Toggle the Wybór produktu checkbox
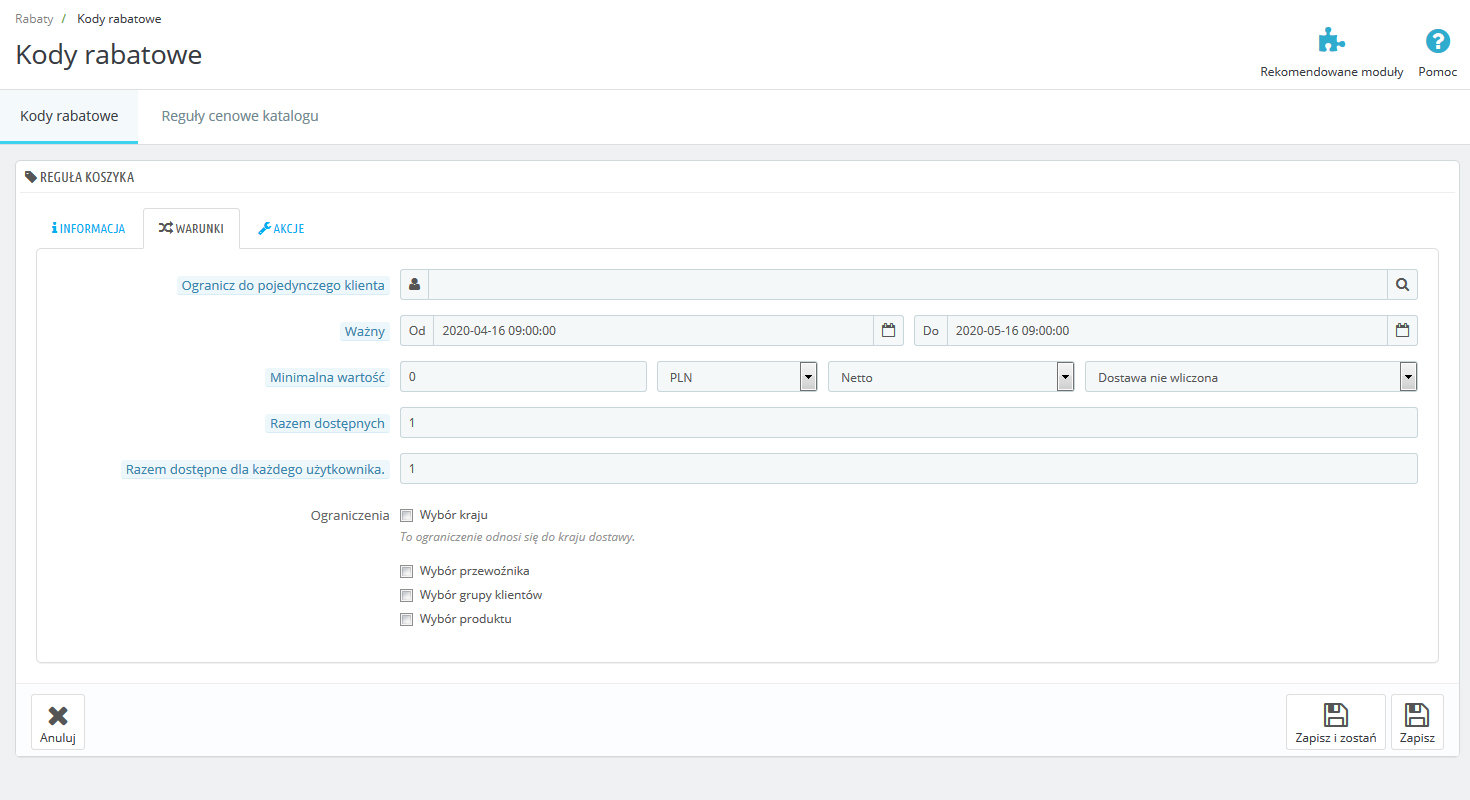Image resolution: width=1470 pixels, height=800 pixels. (x=406, y=620)
